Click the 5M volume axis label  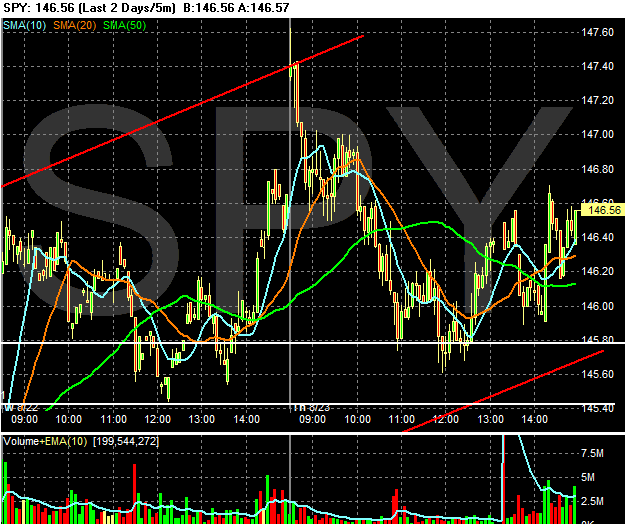coord(588,477)
